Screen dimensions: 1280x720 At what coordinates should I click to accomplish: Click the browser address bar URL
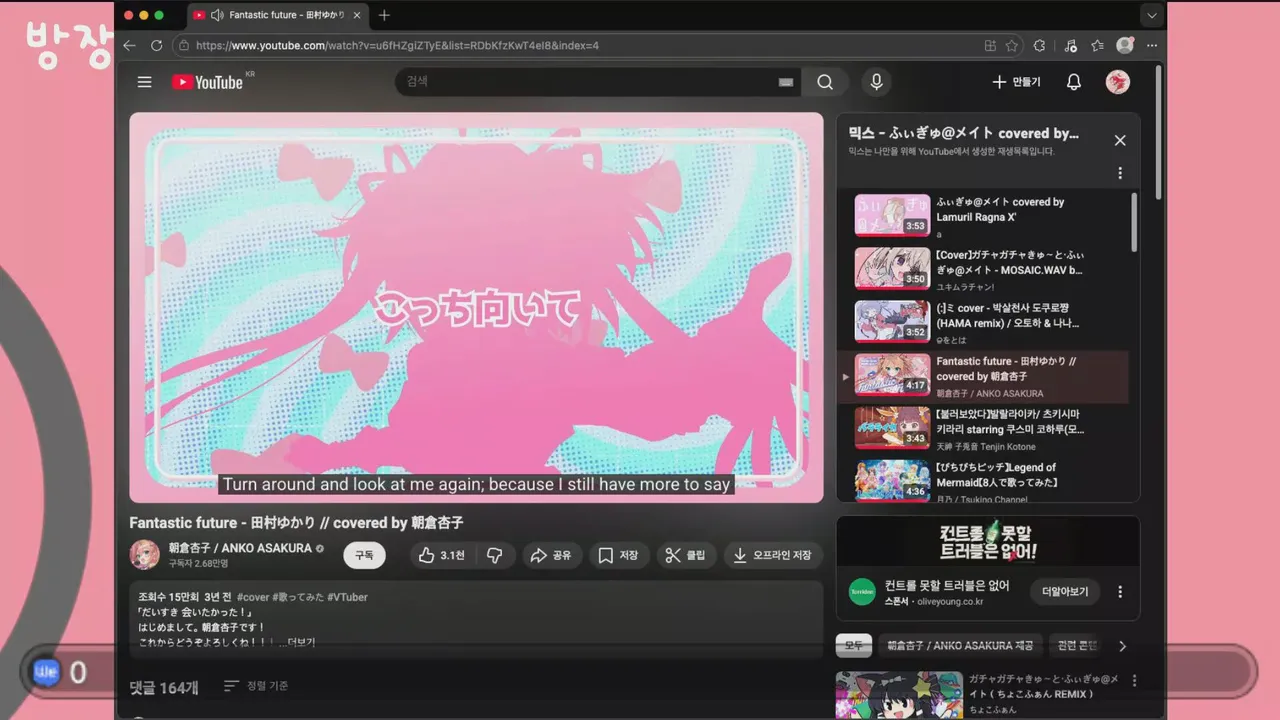coord(397,45)
